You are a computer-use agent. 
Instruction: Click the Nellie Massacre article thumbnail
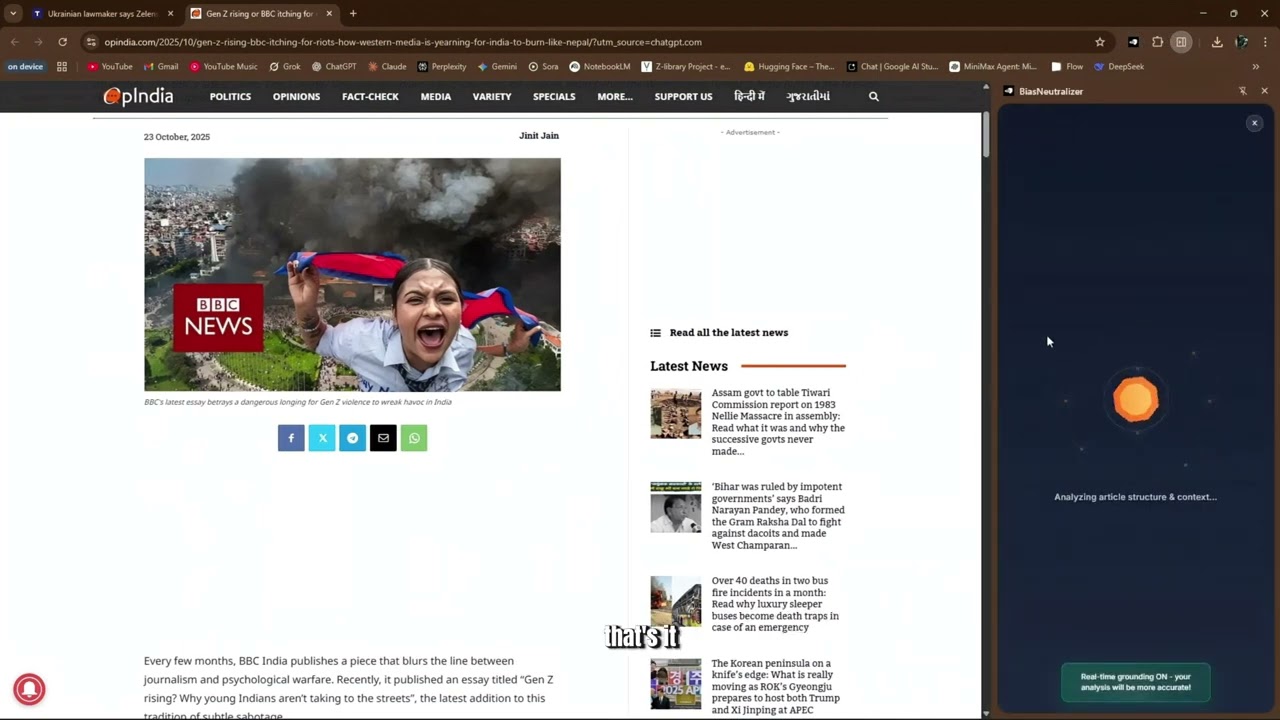click(x=676, y=414)
